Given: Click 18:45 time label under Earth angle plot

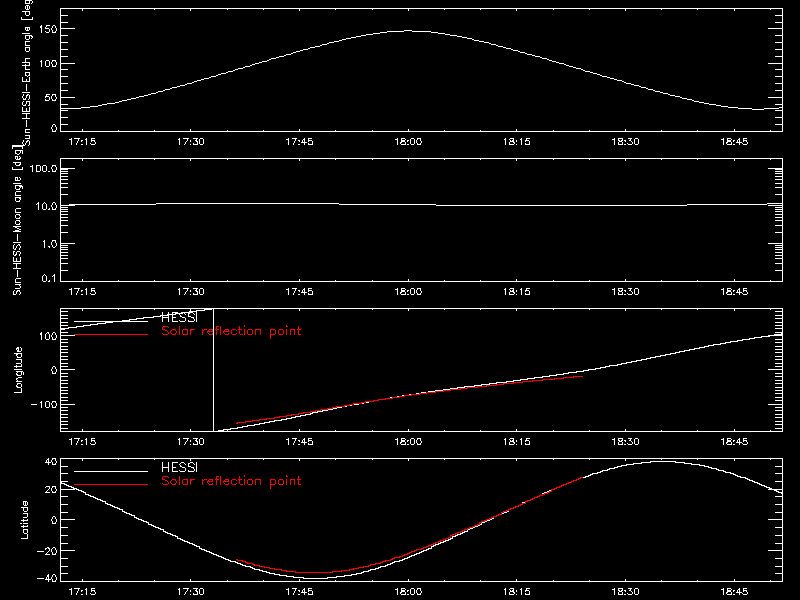Looking at the screenshot, I should 734,142.
